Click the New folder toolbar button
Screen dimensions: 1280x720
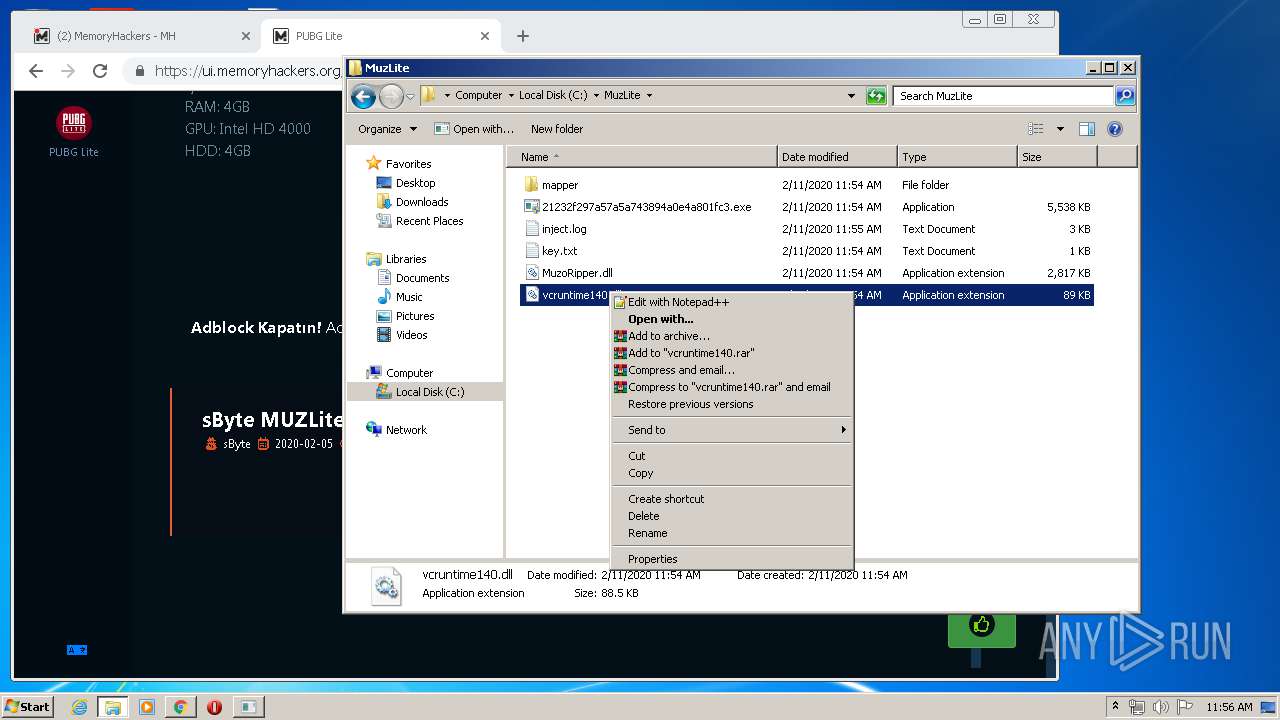pos(557,129)
